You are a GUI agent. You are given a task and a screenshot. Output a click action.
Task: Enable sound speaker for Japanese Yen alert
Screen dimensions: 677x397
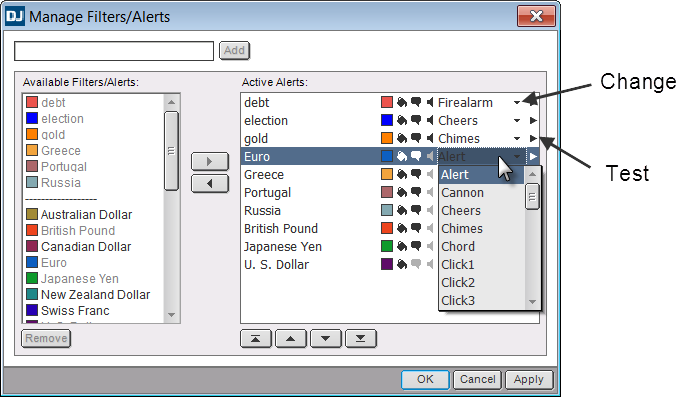coord(430,246)
